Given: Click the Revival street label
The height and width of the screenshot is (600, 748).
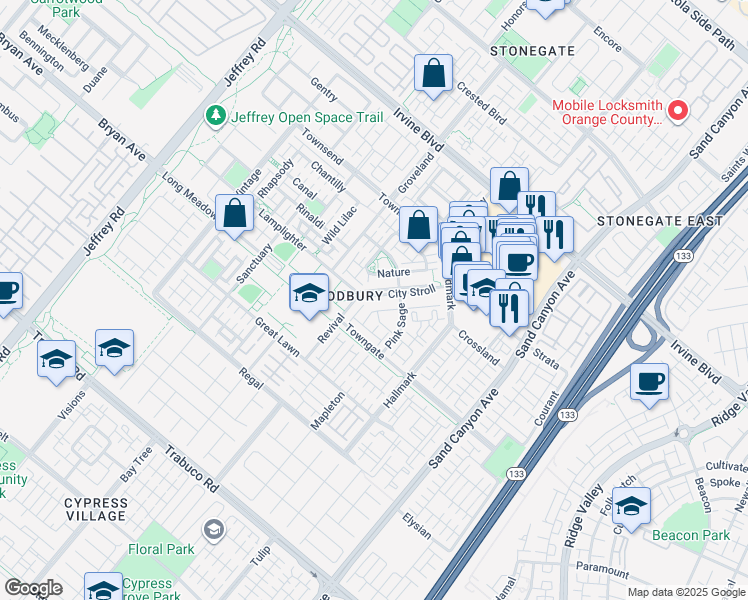Looking at the screenshot, I should click(x=331, y=328).
